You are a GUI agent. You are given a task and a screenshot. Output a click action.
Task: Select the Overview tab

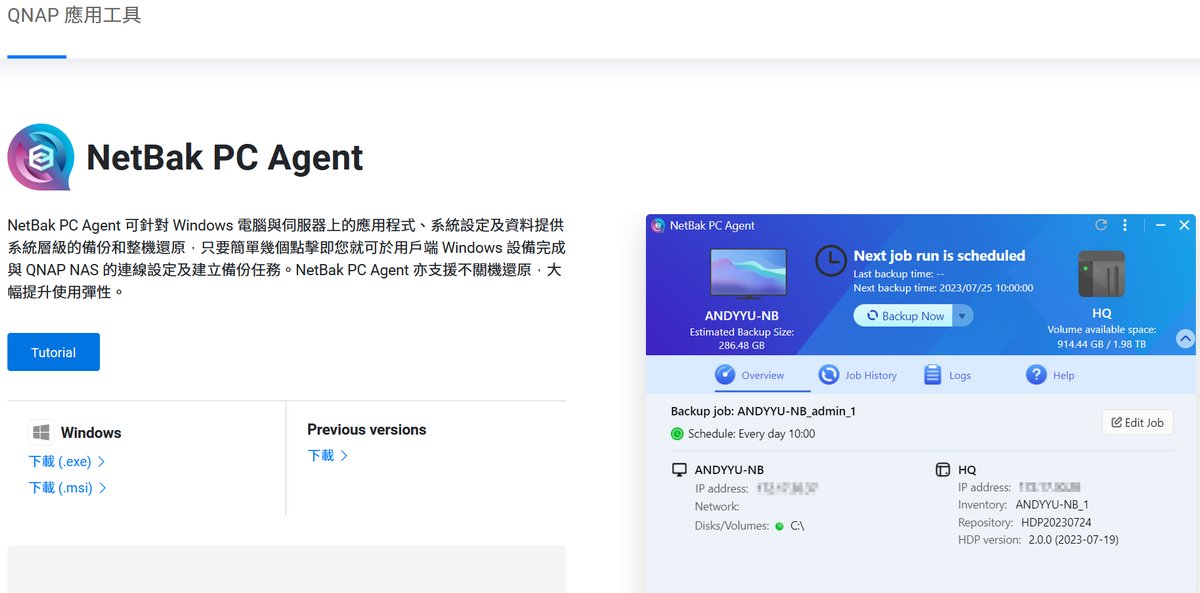click(750, 375)
